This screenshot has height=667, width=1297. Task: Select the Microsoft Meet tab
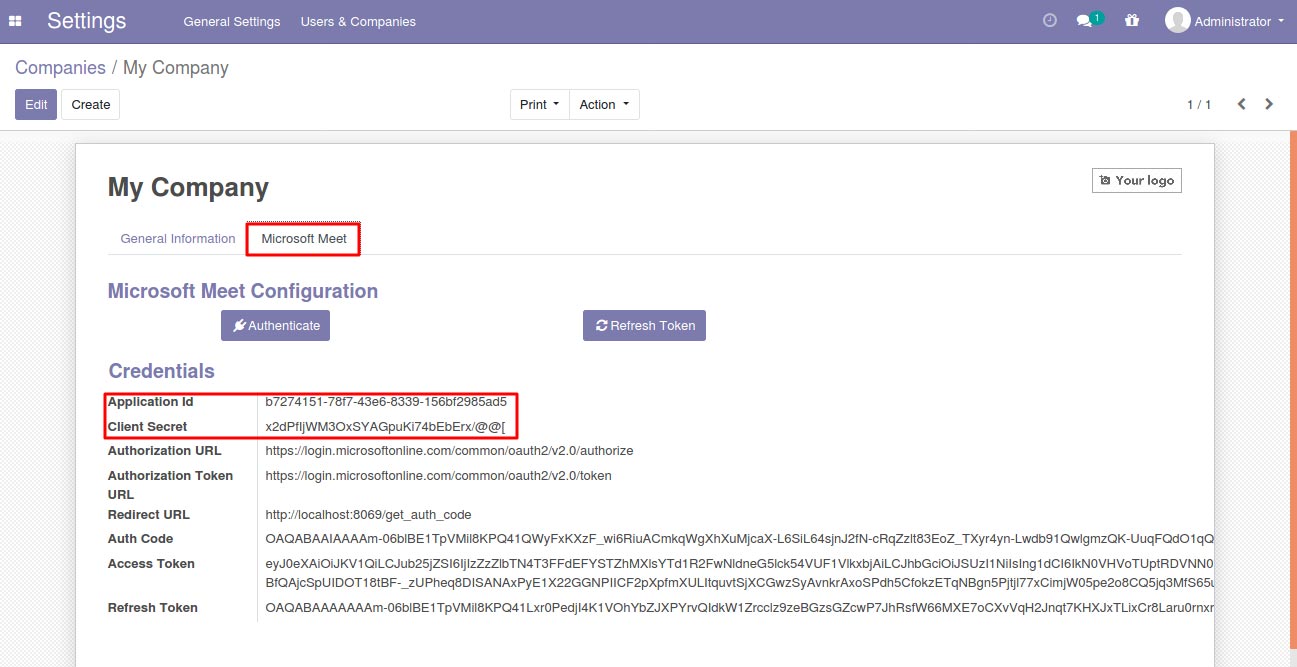pyautogui.click(x=304, y=239)
